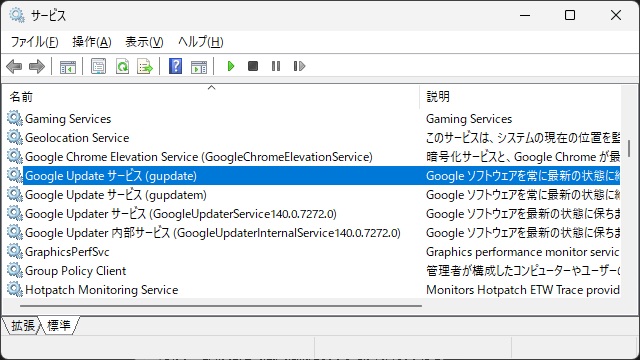This screenshot has width=640, height=360.
Task: Click the gear icon beside Gaming Services
Action: (15, 118)
